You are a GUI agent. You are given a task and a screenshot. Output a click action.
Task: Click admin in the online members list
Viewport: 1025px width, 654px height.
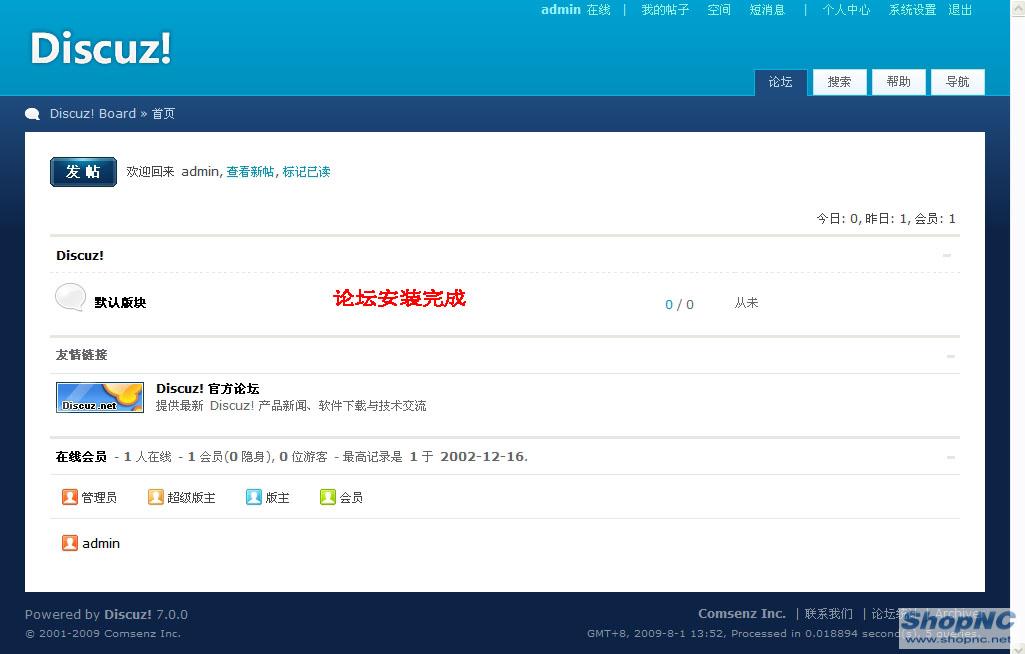101,543
